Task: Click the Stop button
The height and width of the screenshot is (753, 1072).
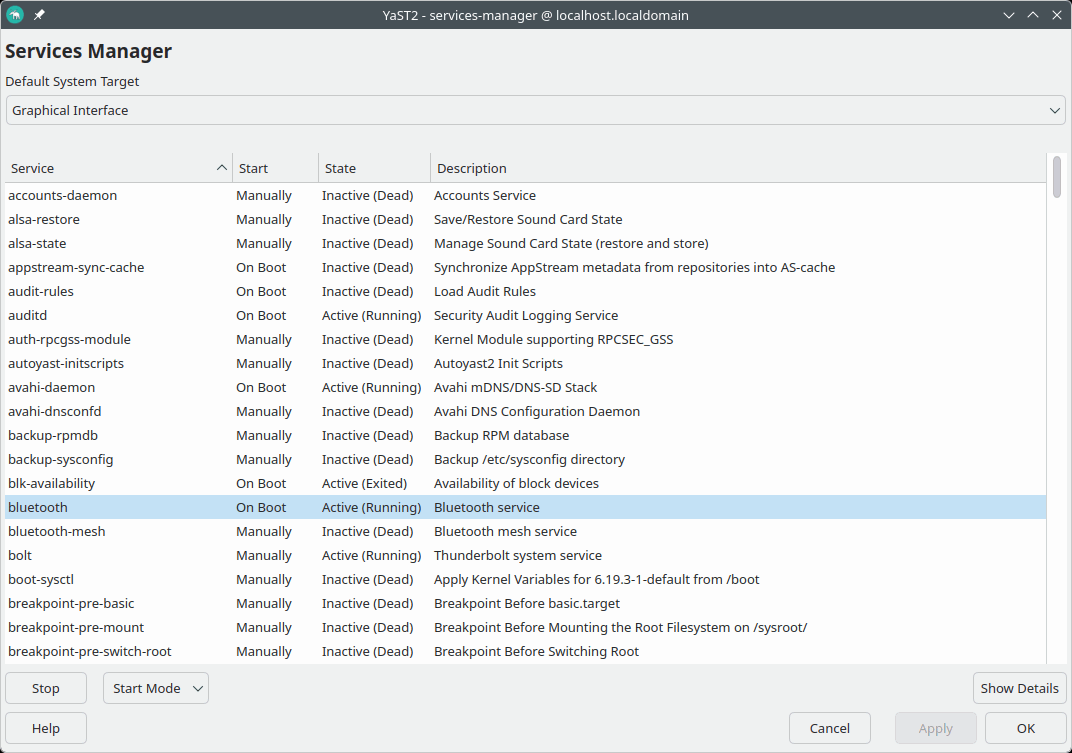Action: tap(46, 688)
